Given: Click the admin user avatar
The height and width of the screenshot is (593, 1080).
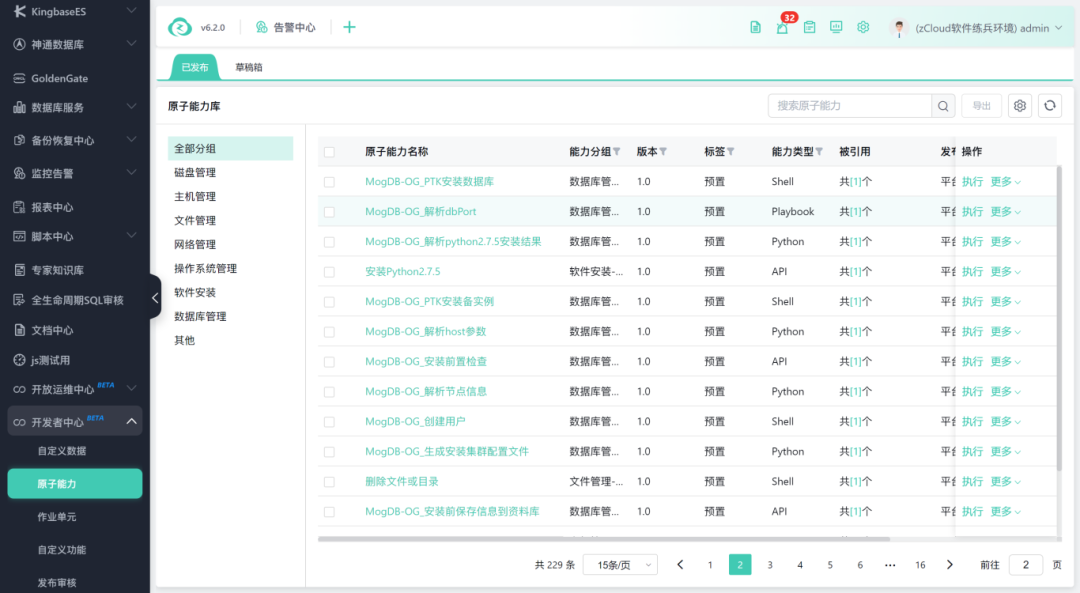Looking at the screenshot, I should coord(899,28).
